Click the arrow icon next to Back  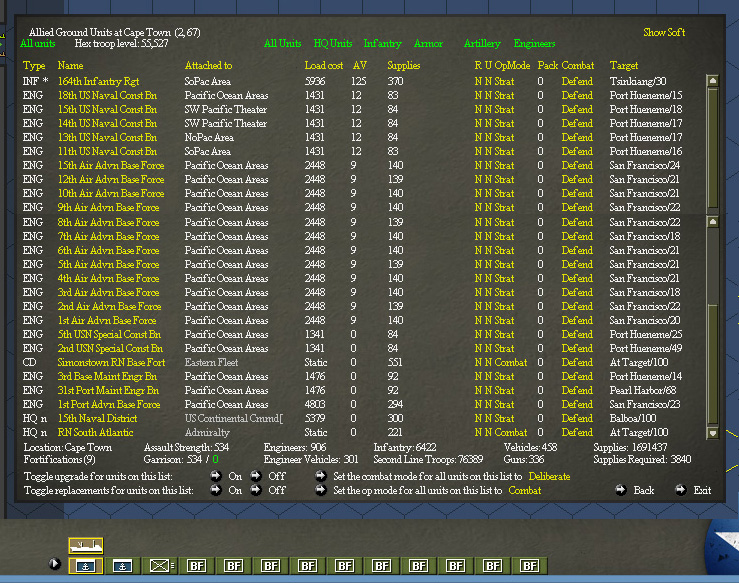[x=621, y=490]
